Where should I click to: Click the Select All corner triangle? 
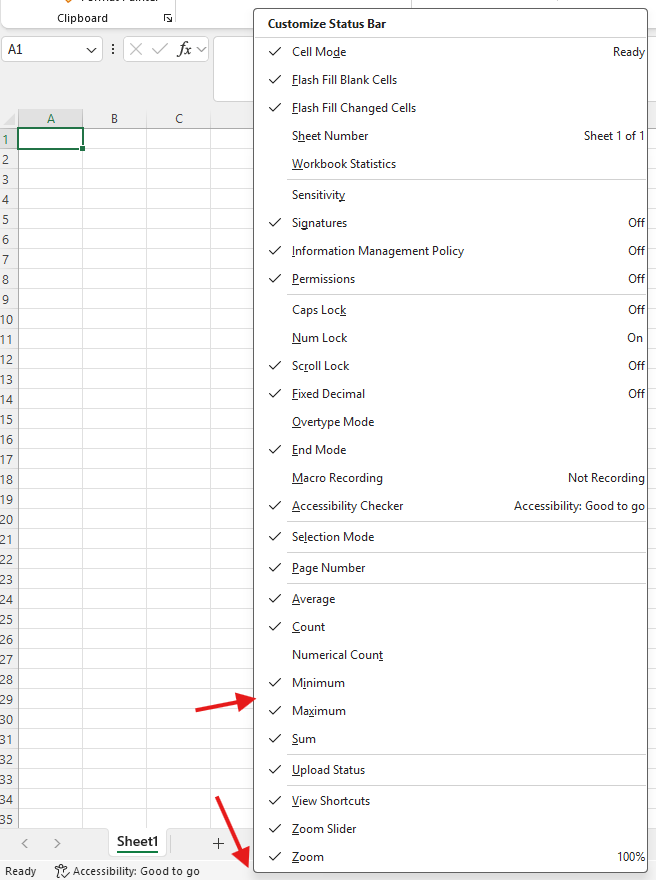tap(9, 119)
